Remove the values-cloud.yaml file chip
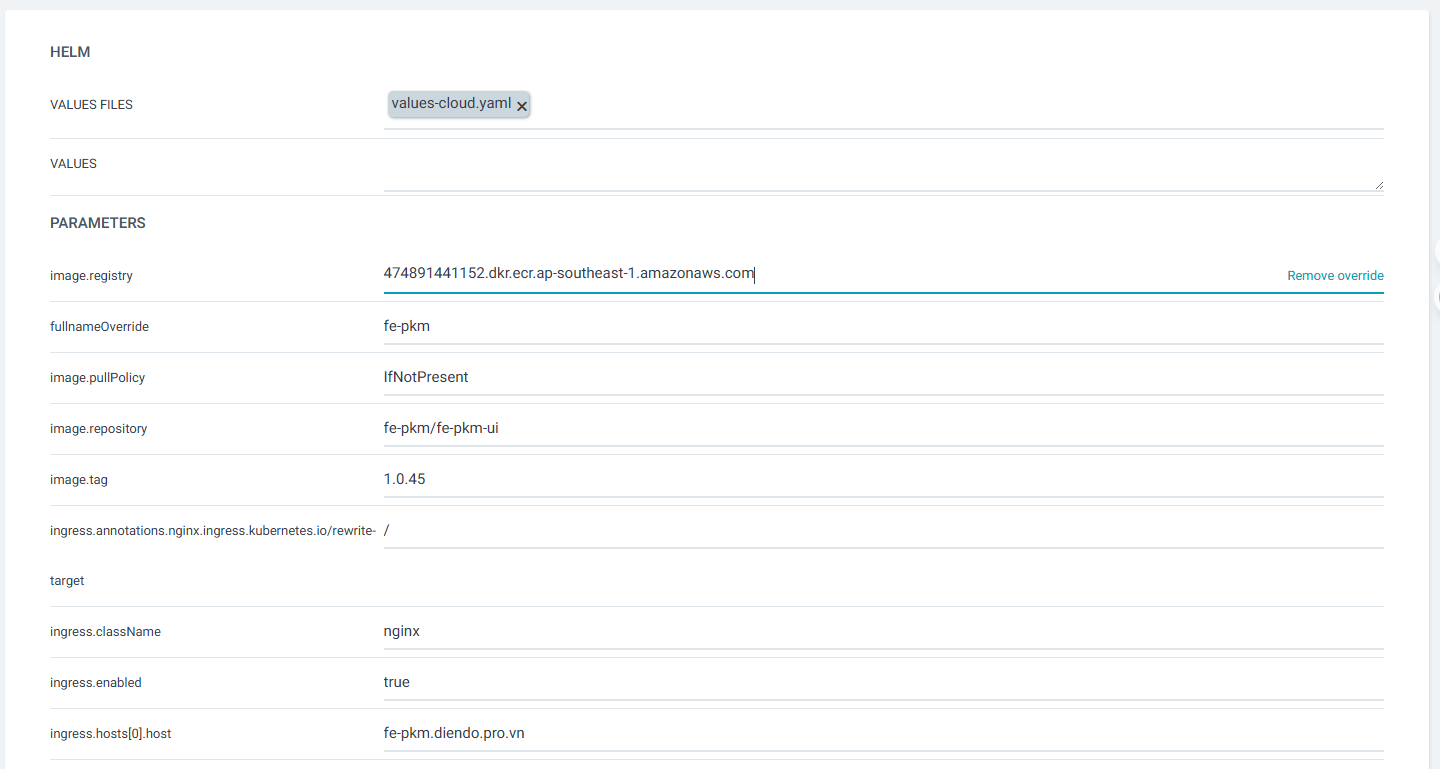The height and width of the screenshot is (769, 1440). coord(522,106)
